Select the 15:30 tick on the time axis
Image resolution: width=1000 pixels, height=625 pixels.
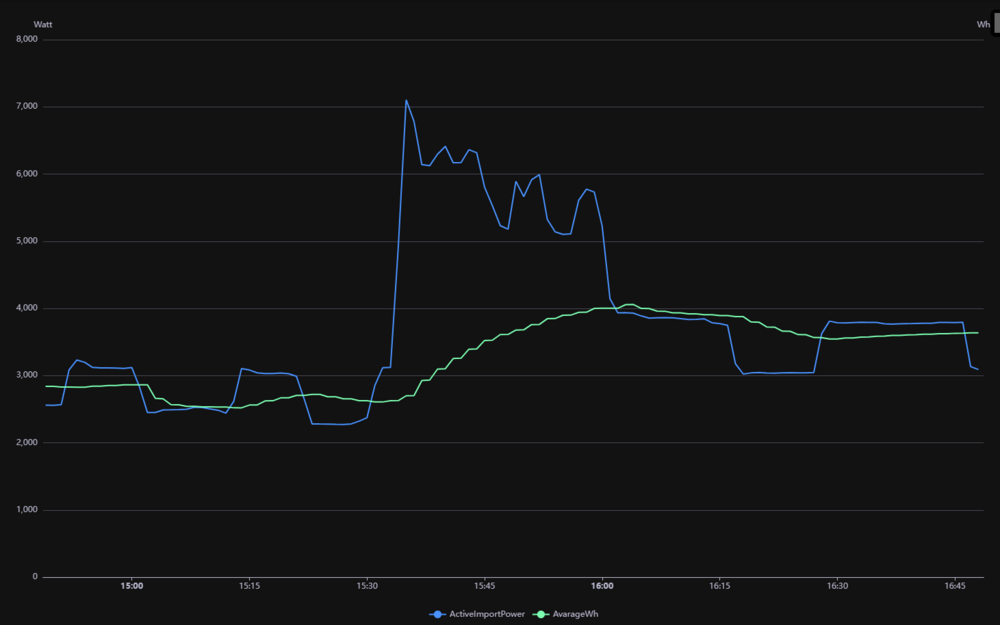click(367, 587)
